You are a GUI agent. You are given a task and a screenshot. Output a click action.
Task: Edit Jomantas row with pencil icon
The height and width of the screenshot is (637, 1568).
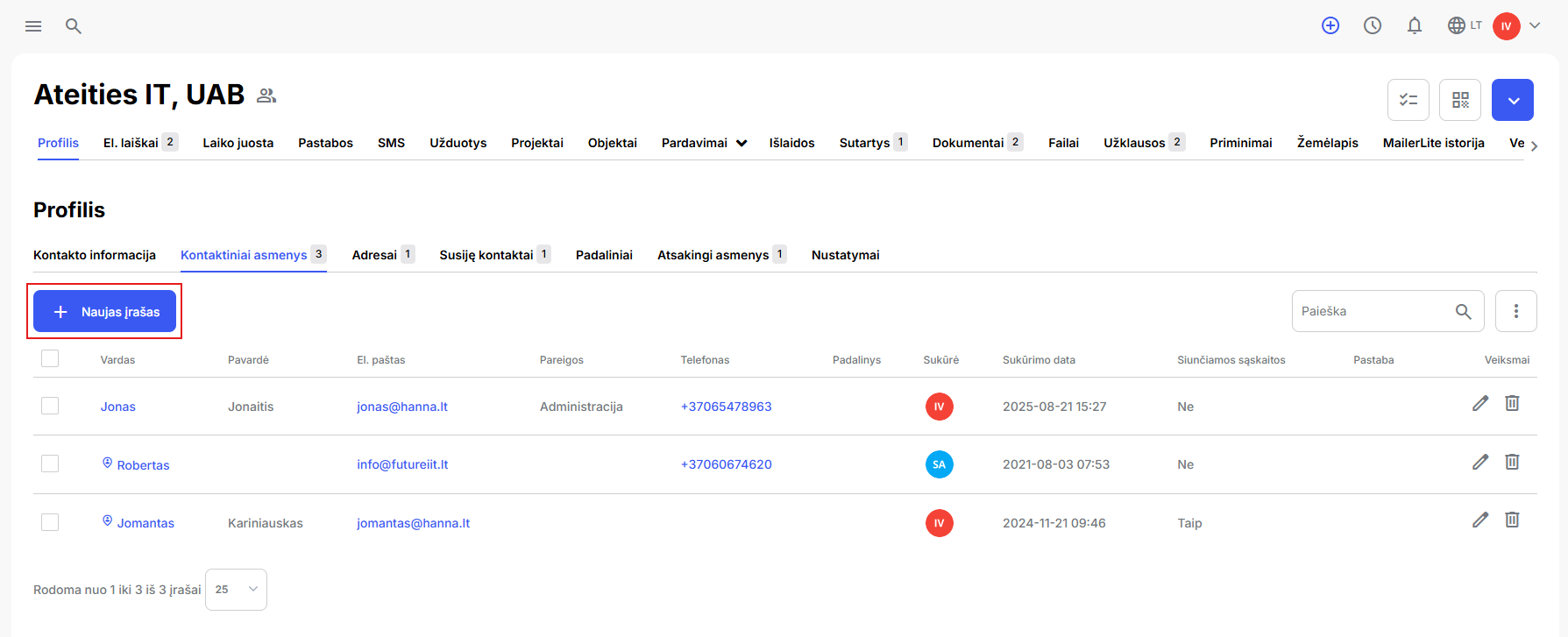(1480, 520)
